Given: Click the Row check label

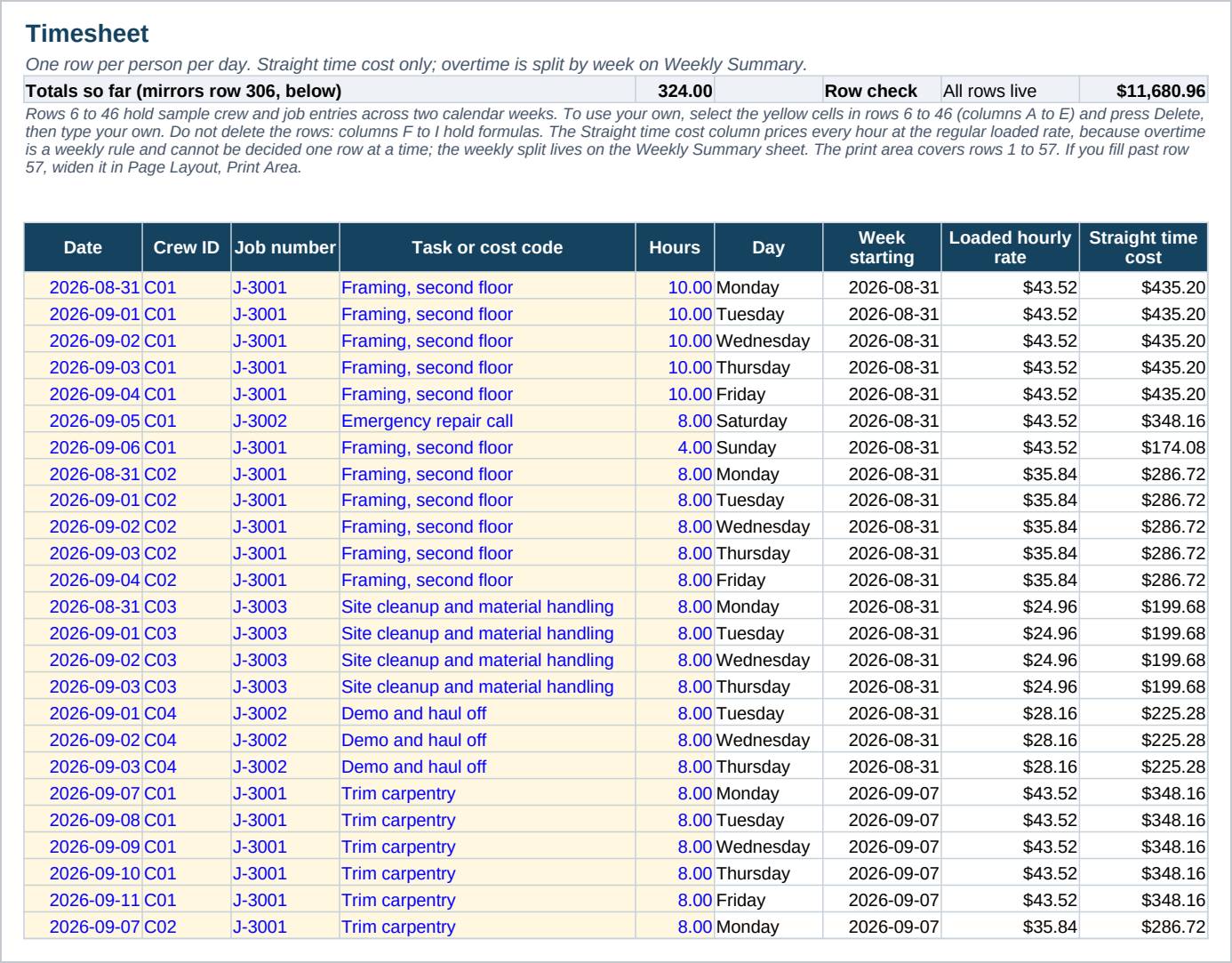Looking at the screenshot, I should pos(870,91).
